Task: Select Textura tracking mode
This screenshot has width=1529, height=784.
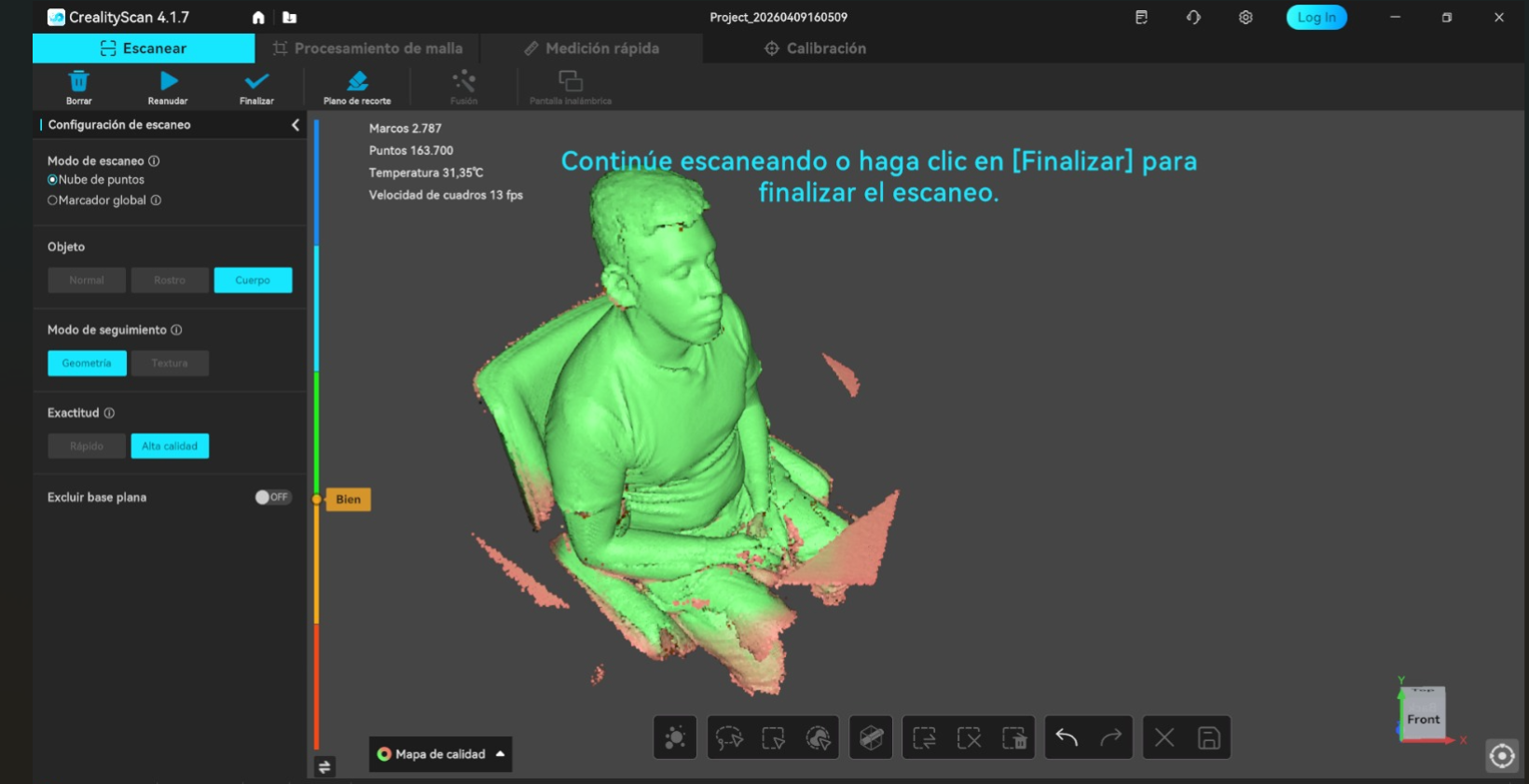Action: [x=170, y=364]
